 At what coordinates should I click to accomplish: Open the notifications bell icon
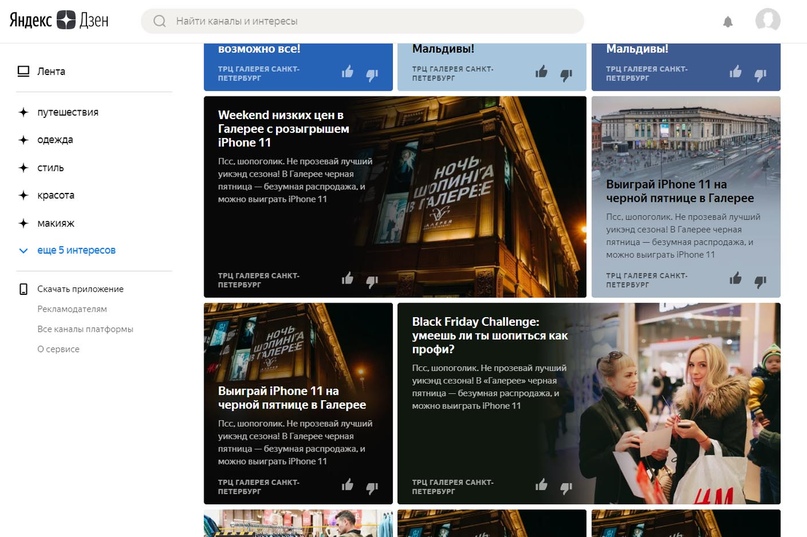tap(728, 22)
